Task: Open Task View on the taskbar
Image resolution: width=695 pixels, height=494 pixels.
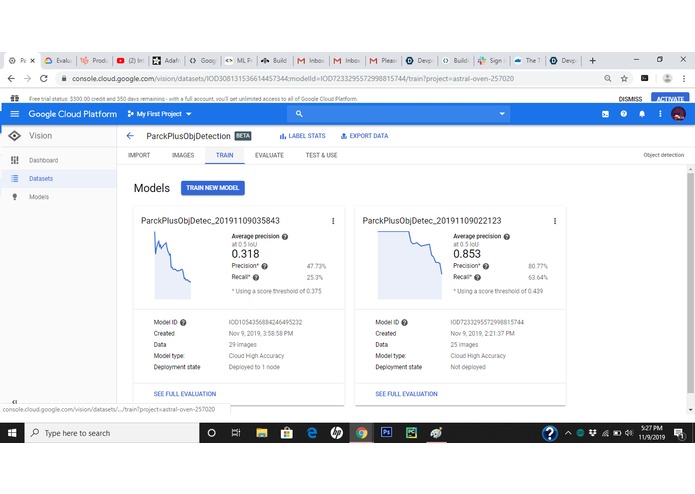Action: click(236, 433)
